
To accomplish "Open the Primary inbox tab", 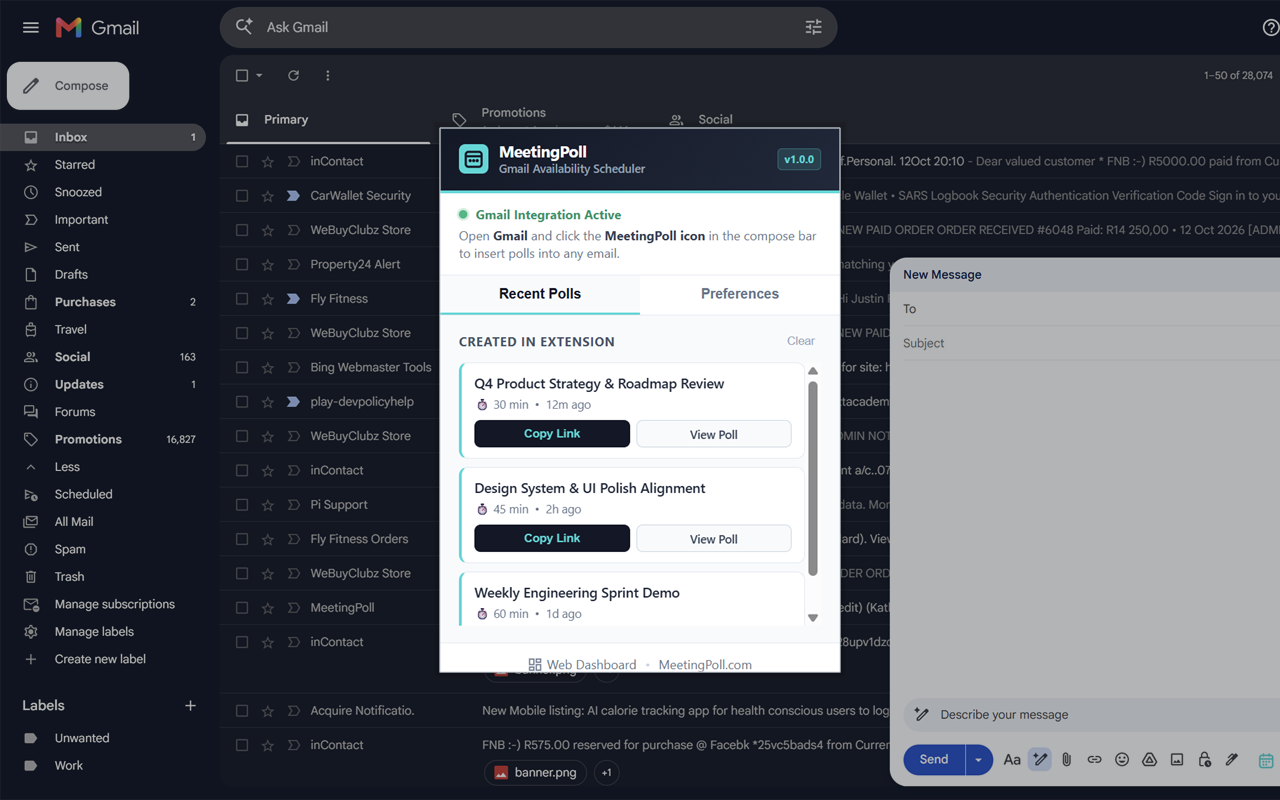I will point(286,120).
